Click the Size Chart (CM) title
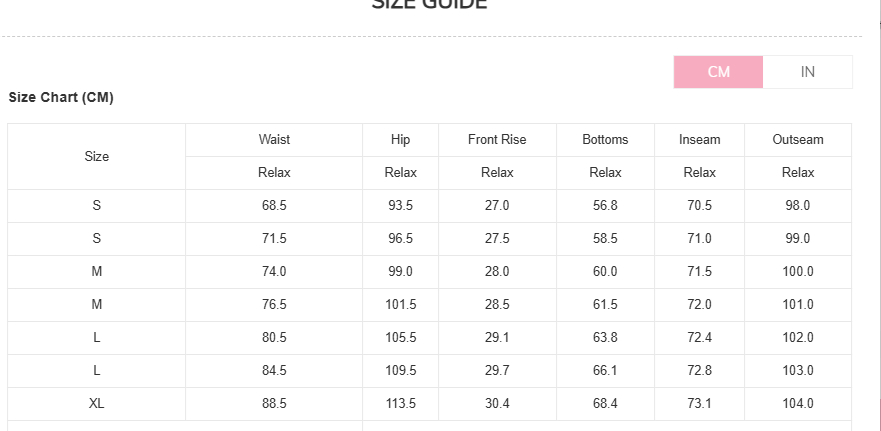Viewport: 881px width, 431px height. click(x=61, y=98)
